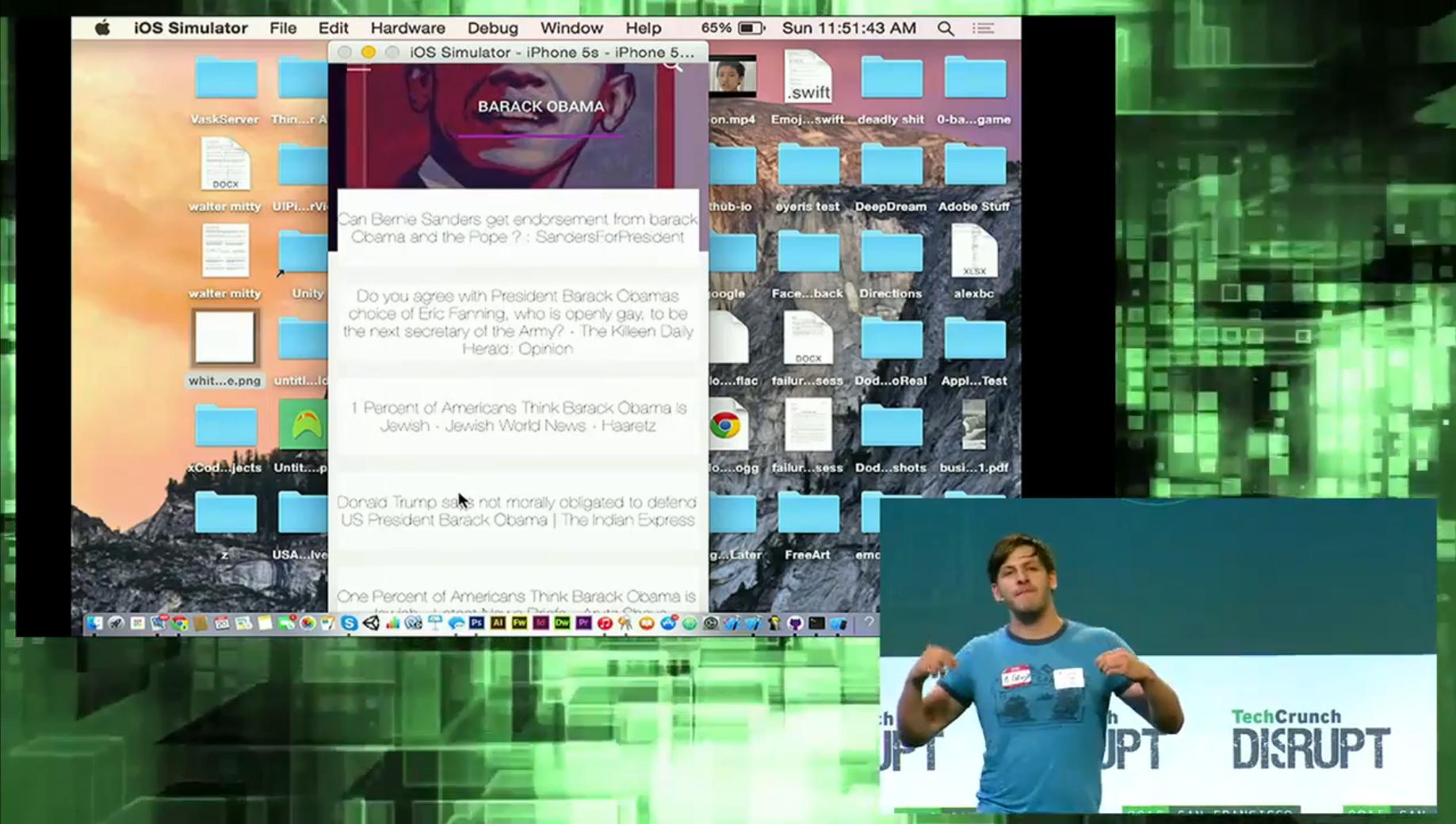Screen dimensions: 1456x824
Task: Click the Unity icon in the dock
Action: [371, 623]
